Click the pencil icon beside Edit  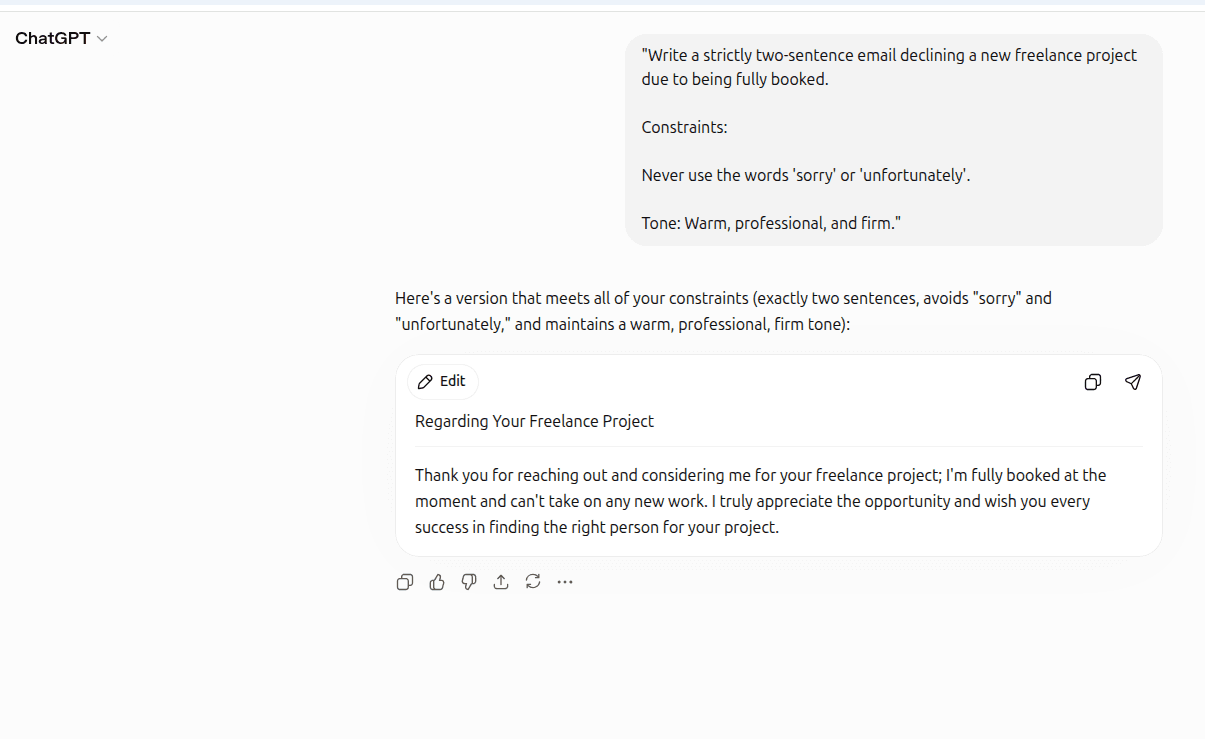[425, 382]
